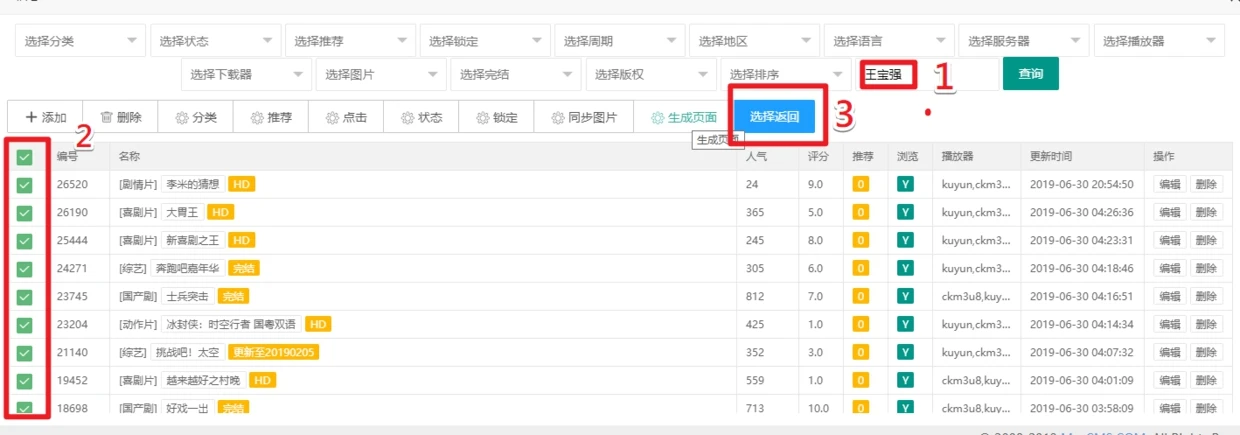Viewport: 1240px width, 435px height.
Task: Click the 锁定 gear toolbar button
Action: point(497,117)
